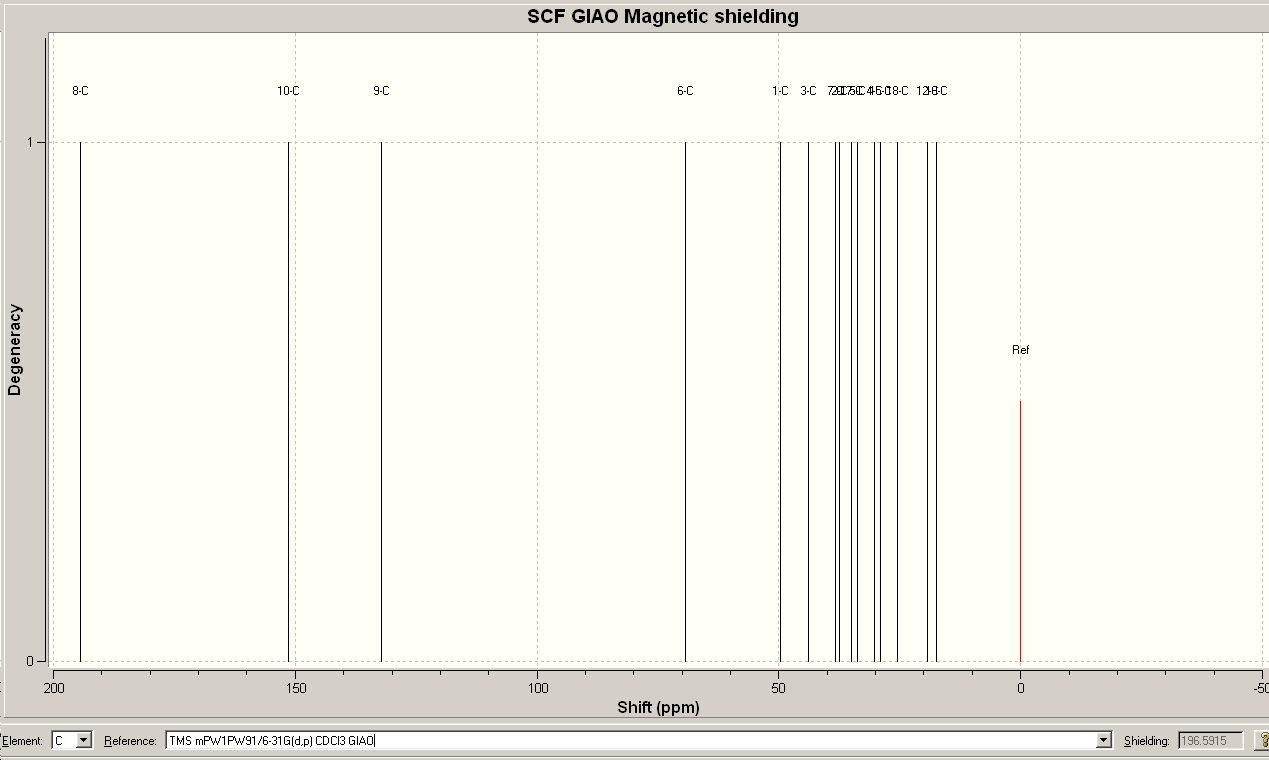Screen dimensions: 1269x760
Task: Select the 8-C peak label
Action: point(80,91)
